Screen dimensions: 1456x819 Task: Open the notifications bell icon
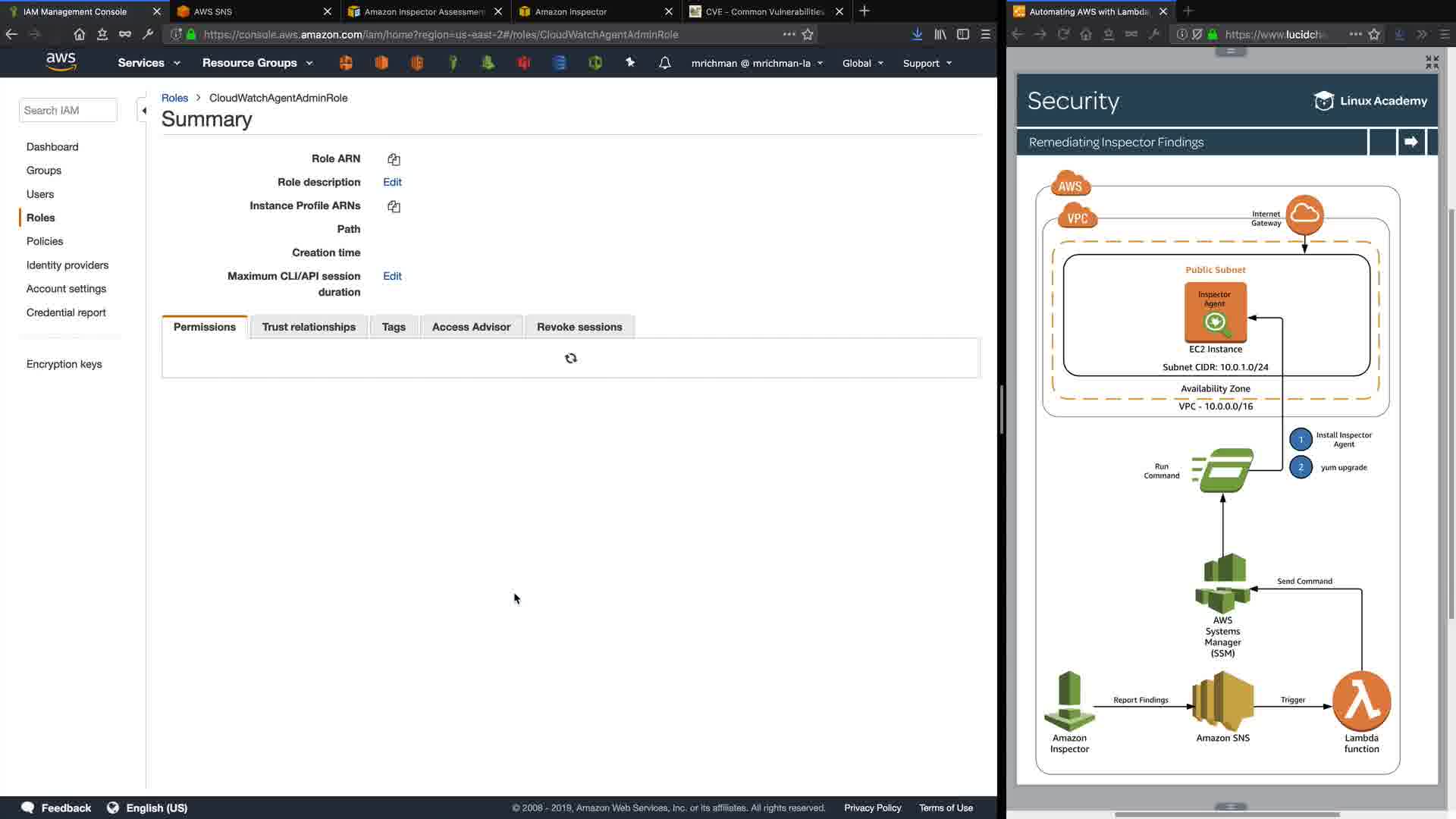[x=664, y=63]
